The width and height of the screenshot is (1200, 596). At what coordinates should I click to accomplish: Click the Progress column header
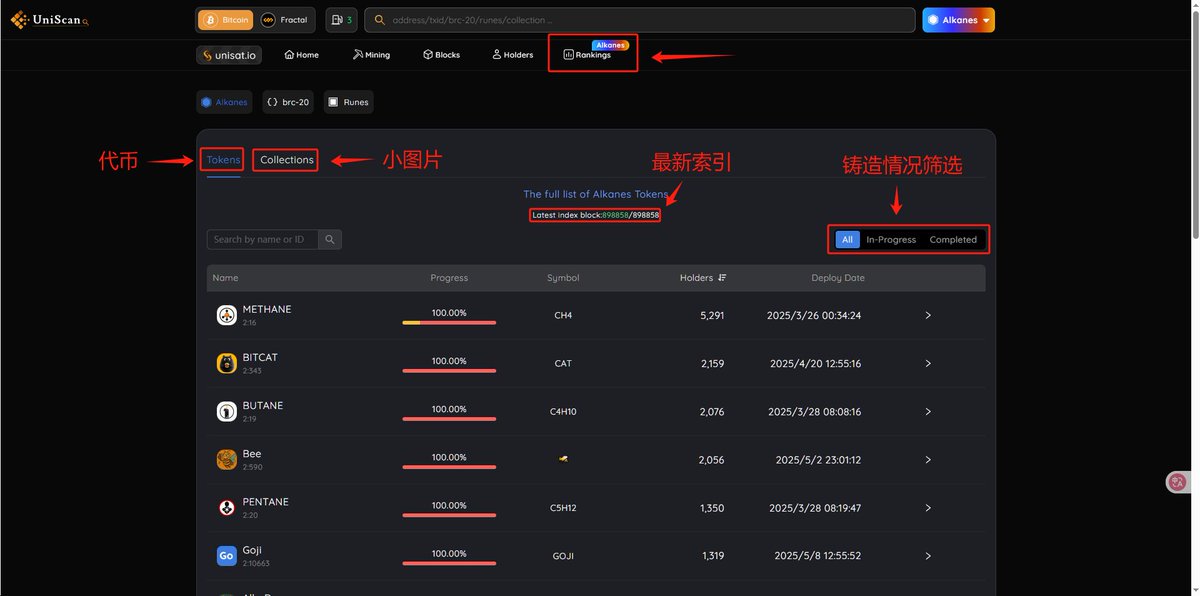(x=449, y=277)
